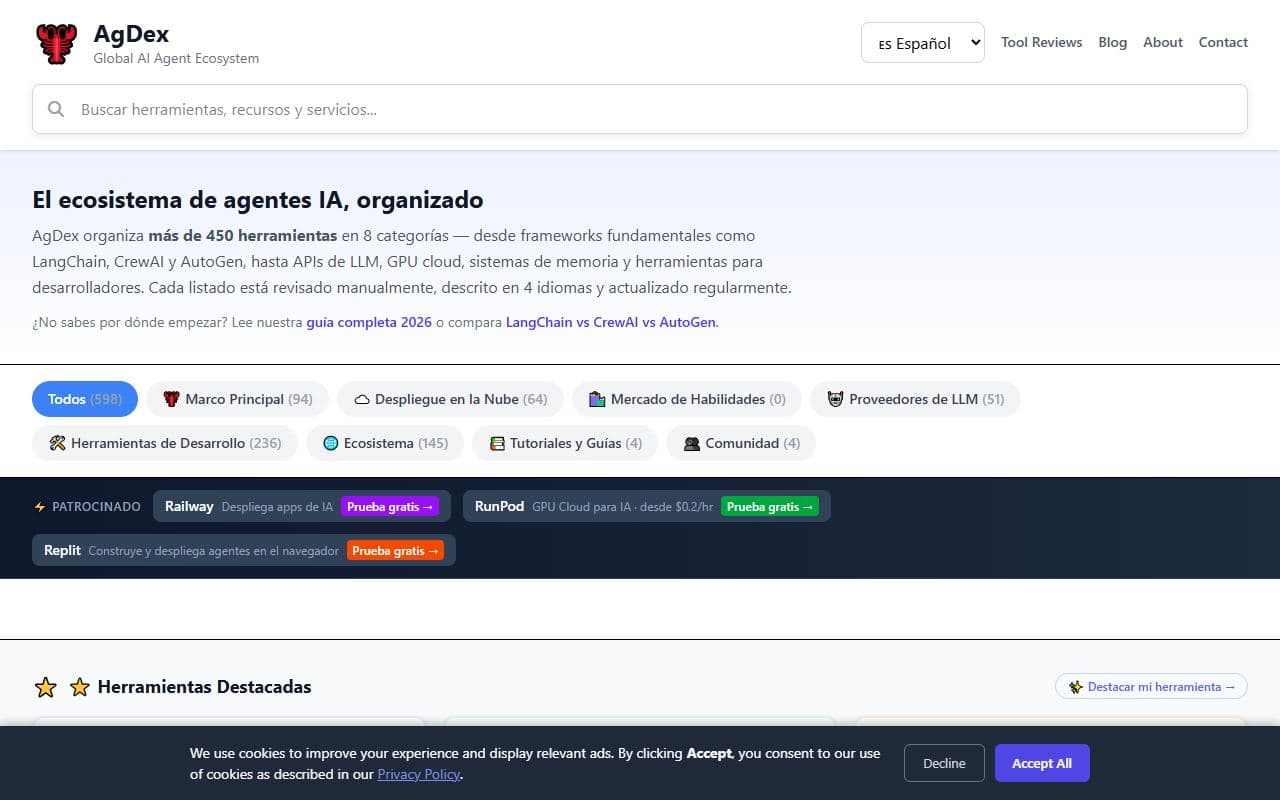
Task: Open the Replit sponsor name link
Action: tap(62, 550)
